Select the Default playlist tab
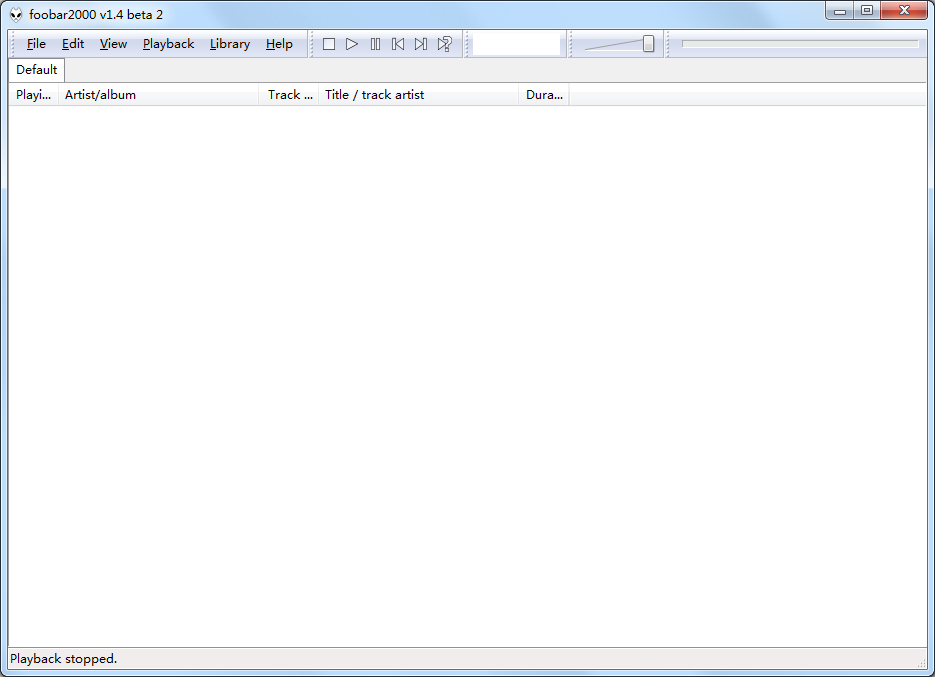The image size is (935, 677). click(36, 70)
